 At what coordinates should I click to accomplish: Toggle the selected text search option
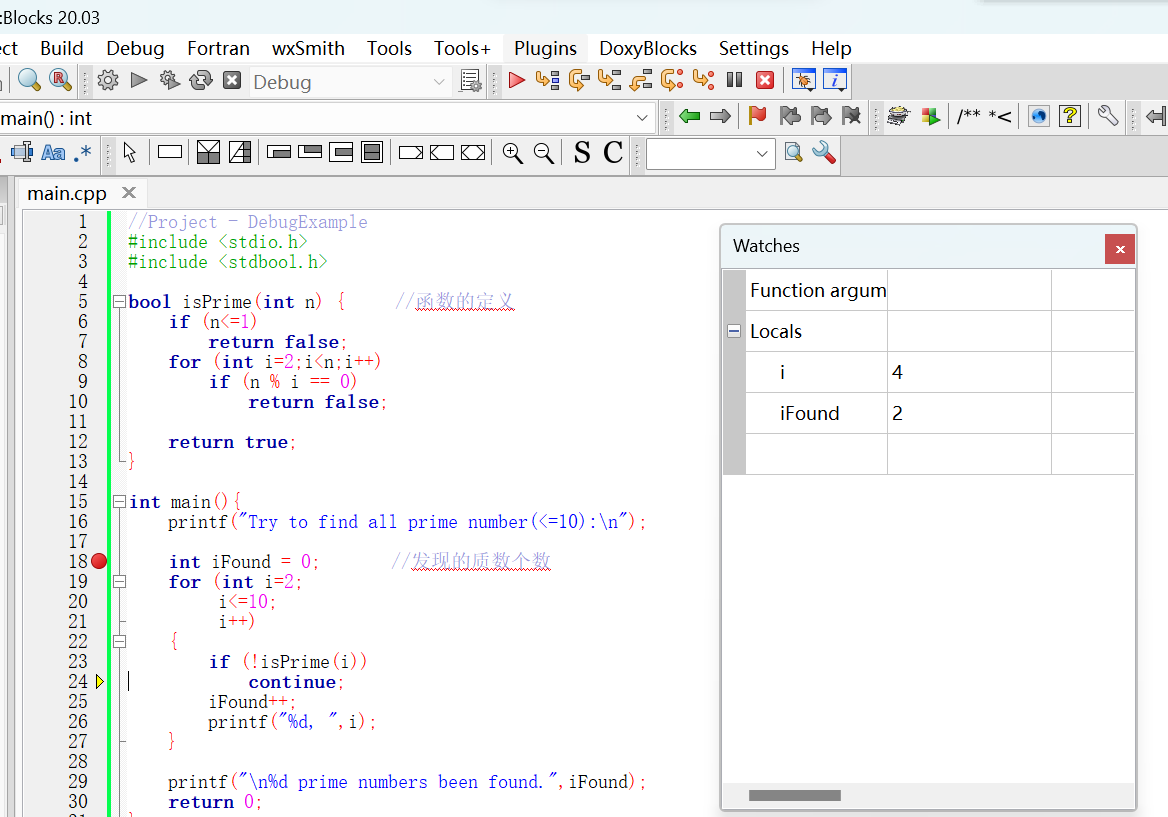(22, 153)
